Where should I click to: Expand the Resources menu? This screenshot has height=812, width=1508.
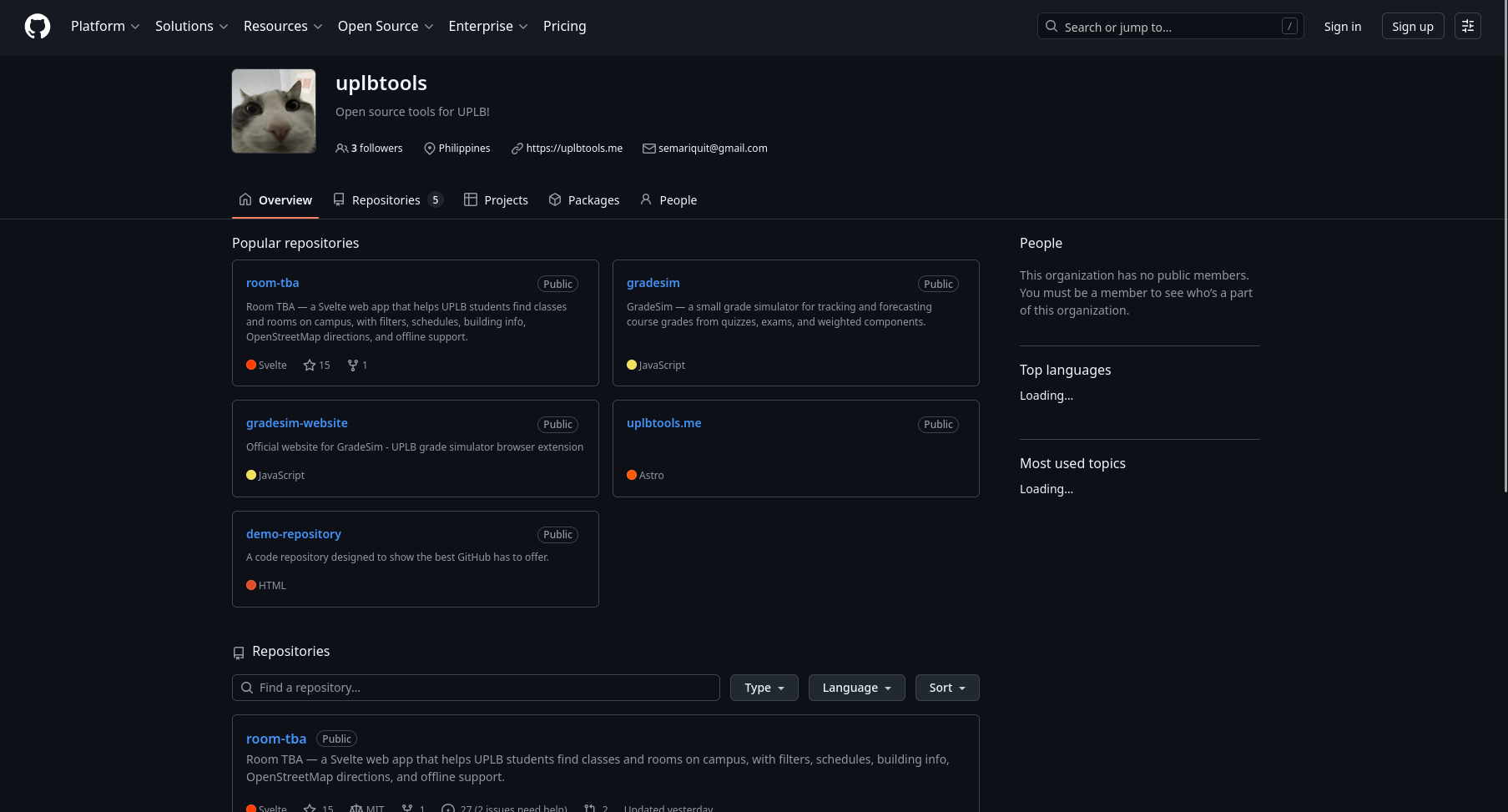tap(283, 27)
